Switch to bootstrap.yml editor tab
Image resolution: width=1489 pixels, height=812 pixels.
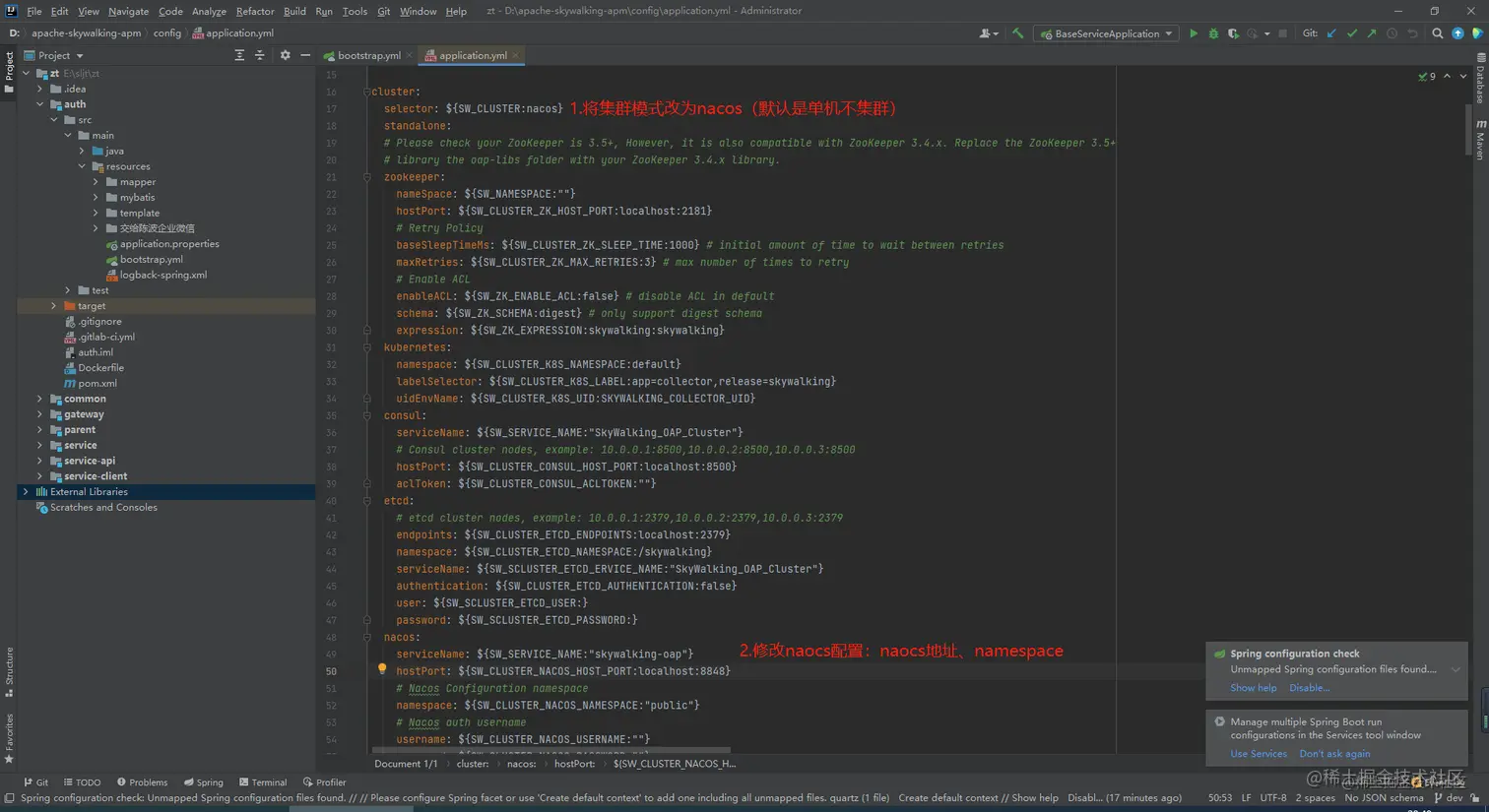(368, 55)
